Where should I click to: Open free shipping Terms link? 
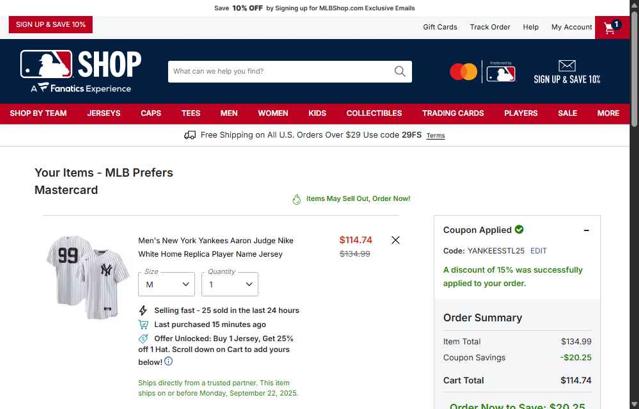(x=436, y=136)
